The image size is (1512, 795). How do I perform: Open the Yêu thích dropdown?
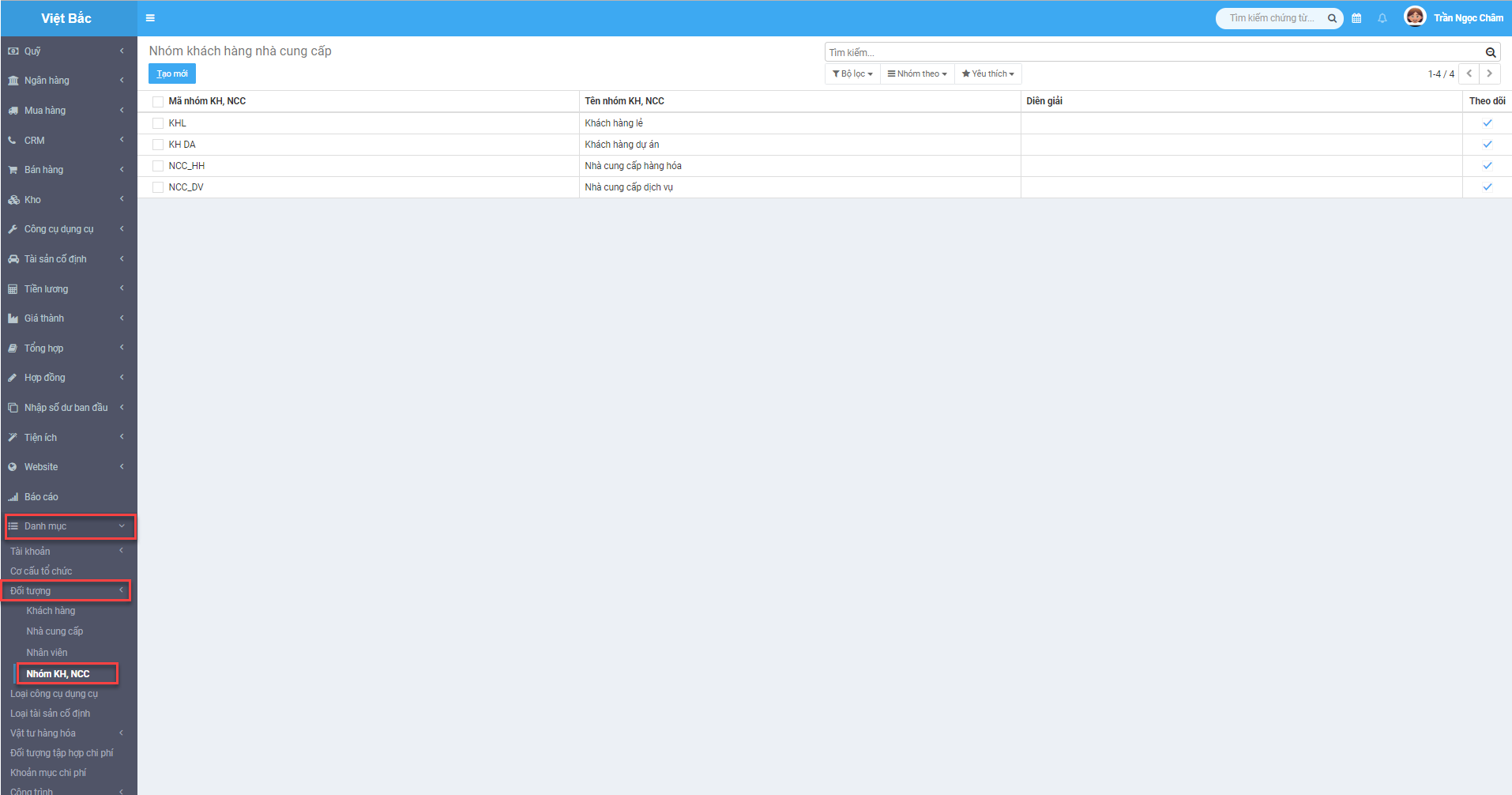(988, 73)
